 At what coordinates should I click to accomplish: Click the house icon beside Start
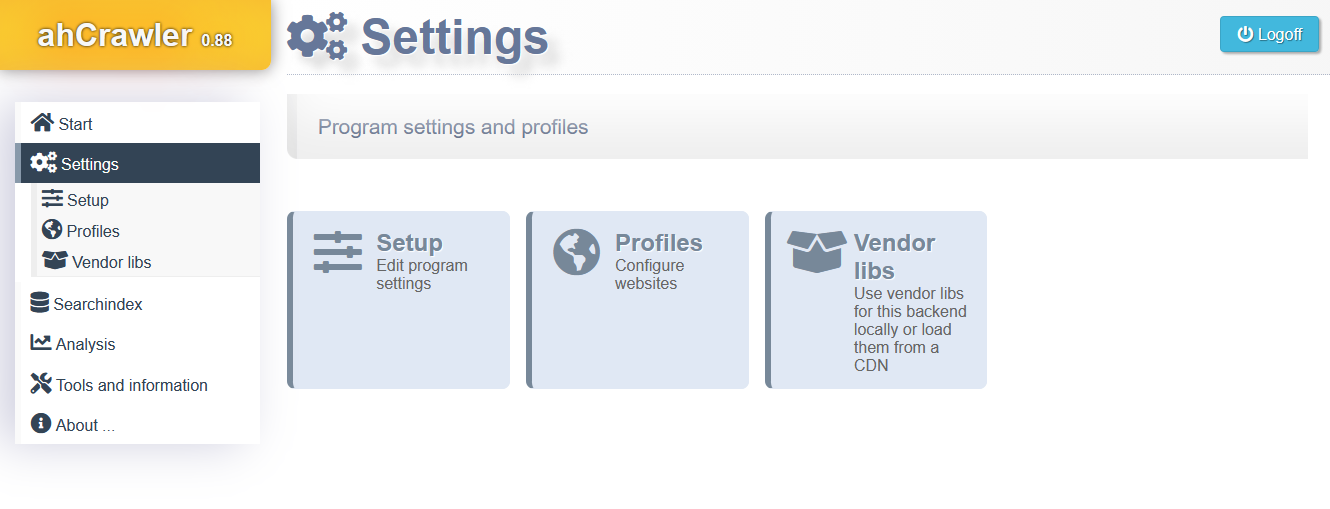[42, 123]
